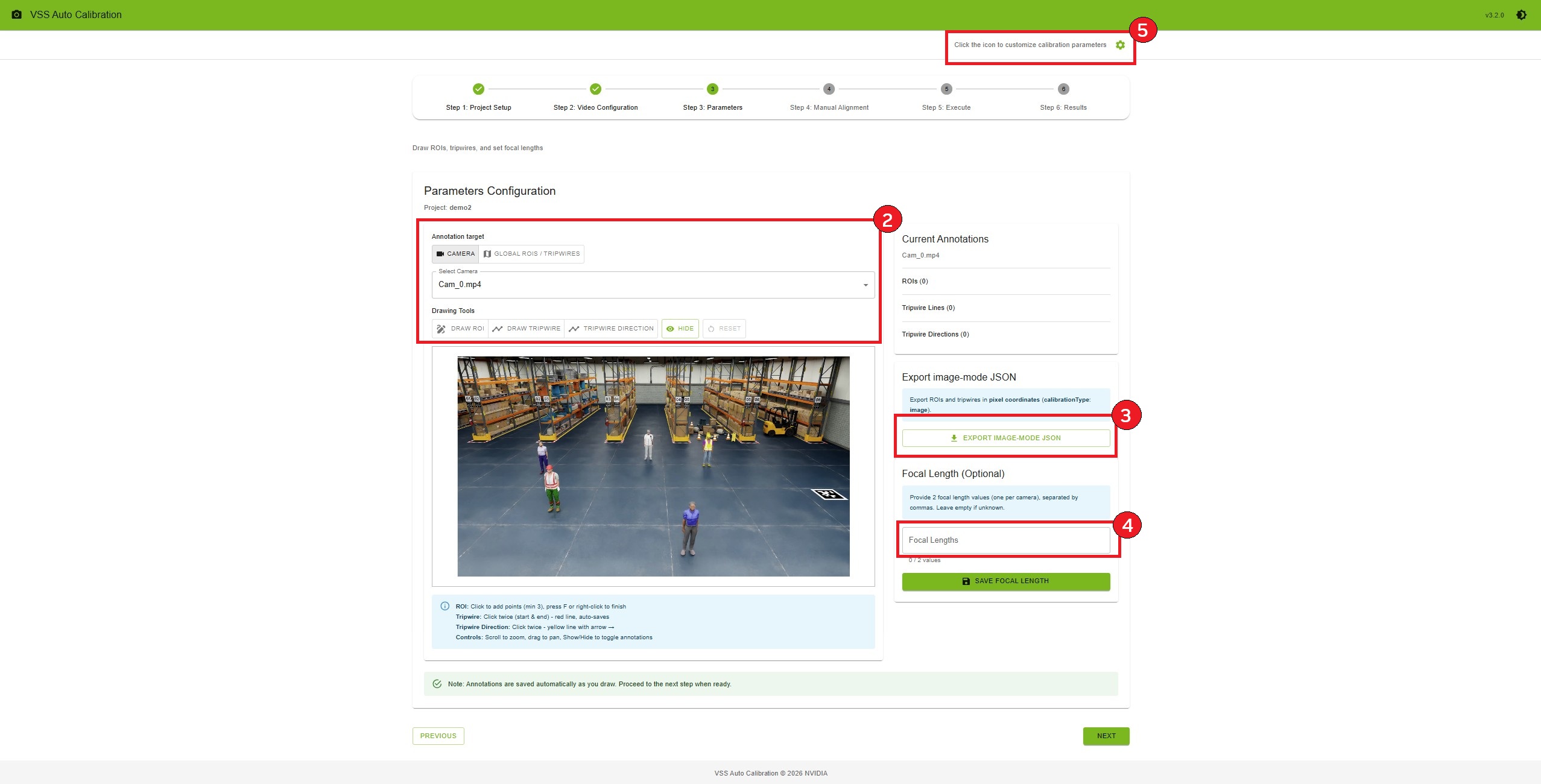
Task: Click the Step 6 Results circle
Action: (1063, 89)
